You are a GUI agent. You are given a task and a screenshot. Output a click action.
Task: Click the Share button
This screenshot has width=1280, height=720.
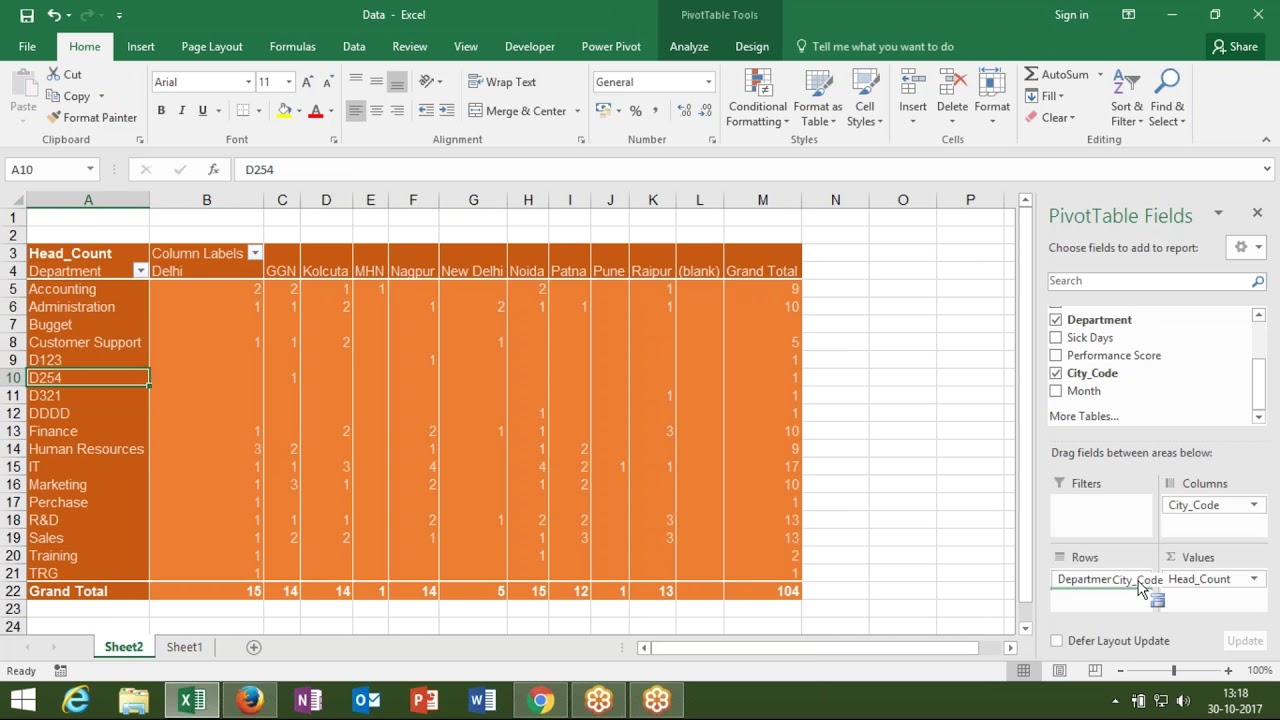pyautogui.click(x=1234, y=46)
